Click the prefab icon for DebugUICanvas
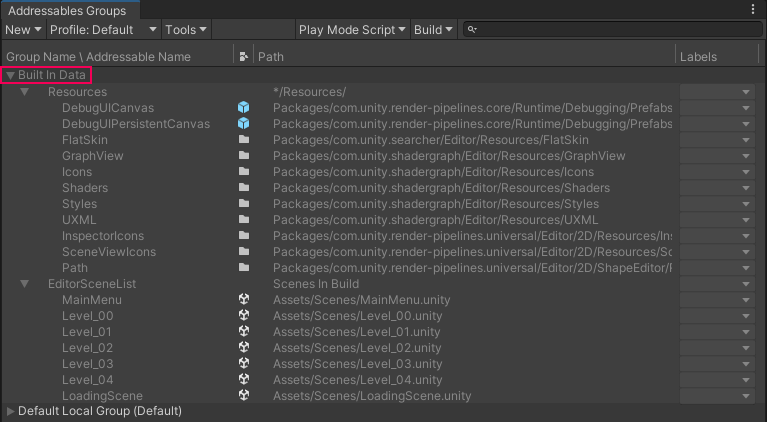Image resolution: width=767 pixels, height=422 pixels. pyautogui.click(x=243, y=108)
